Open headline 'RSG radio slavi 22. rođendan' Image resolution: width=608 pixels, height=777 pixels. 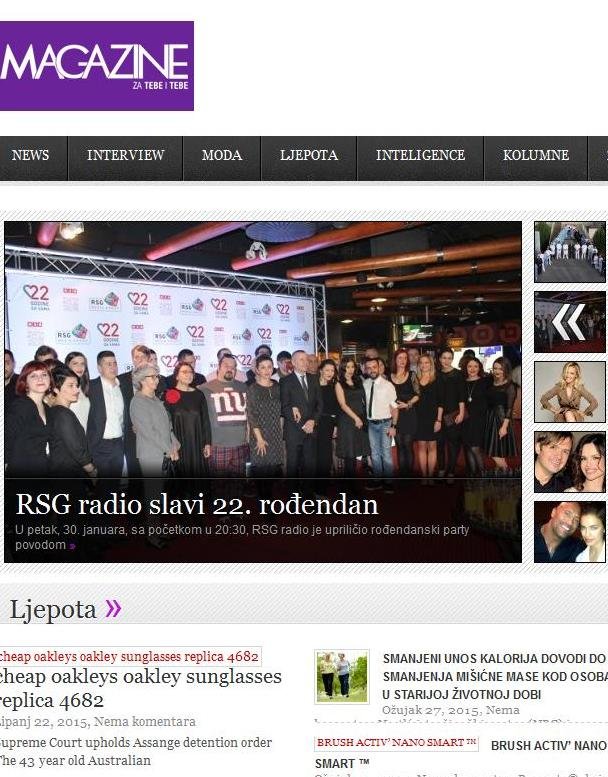tap(197, 504)
